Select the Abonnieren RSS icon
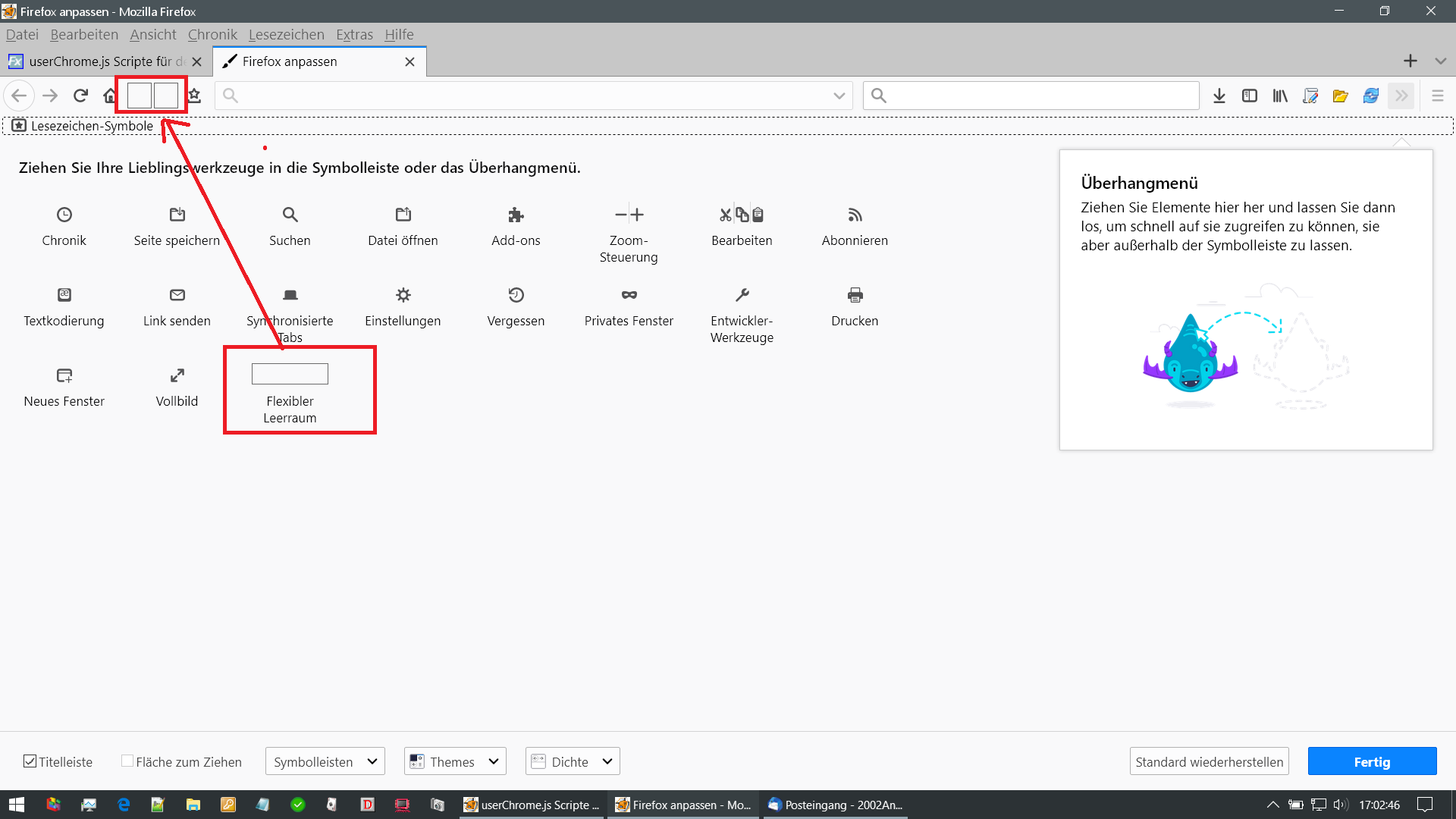The image size is (1456, 819). click(x=855, y=215)
